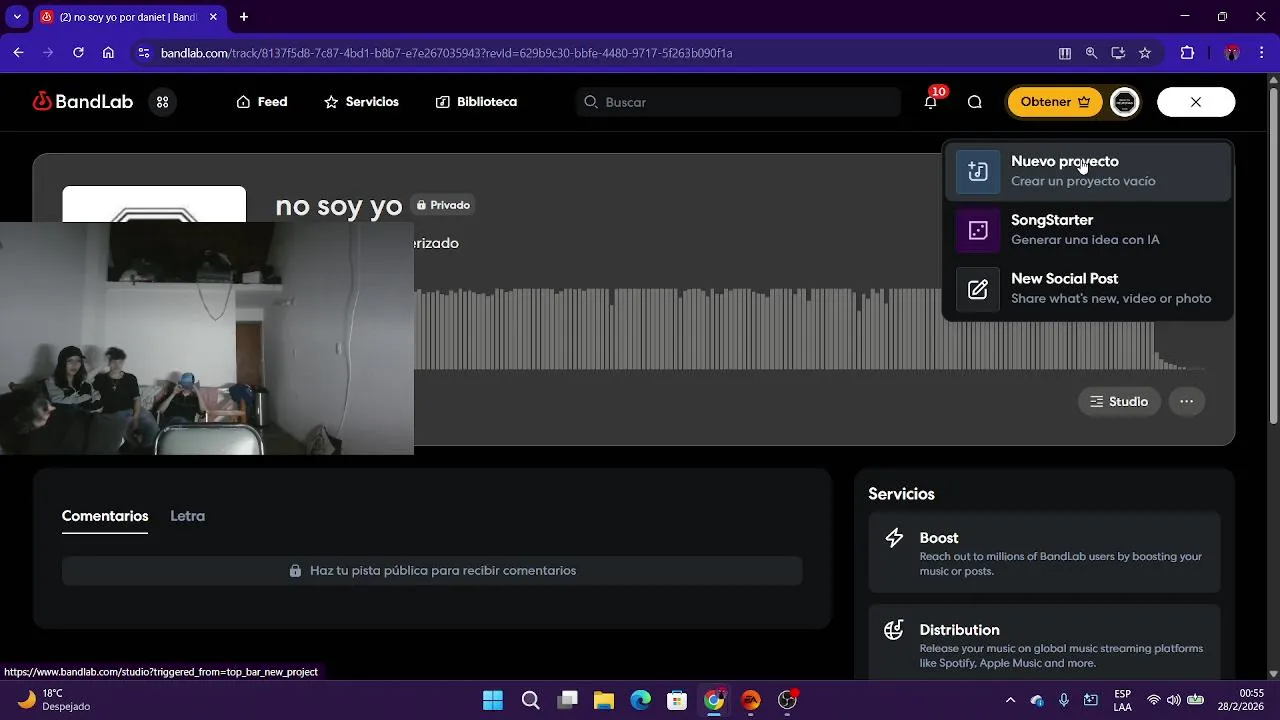
Task: Click the 'no soy yo' track title
Action: 338,206
